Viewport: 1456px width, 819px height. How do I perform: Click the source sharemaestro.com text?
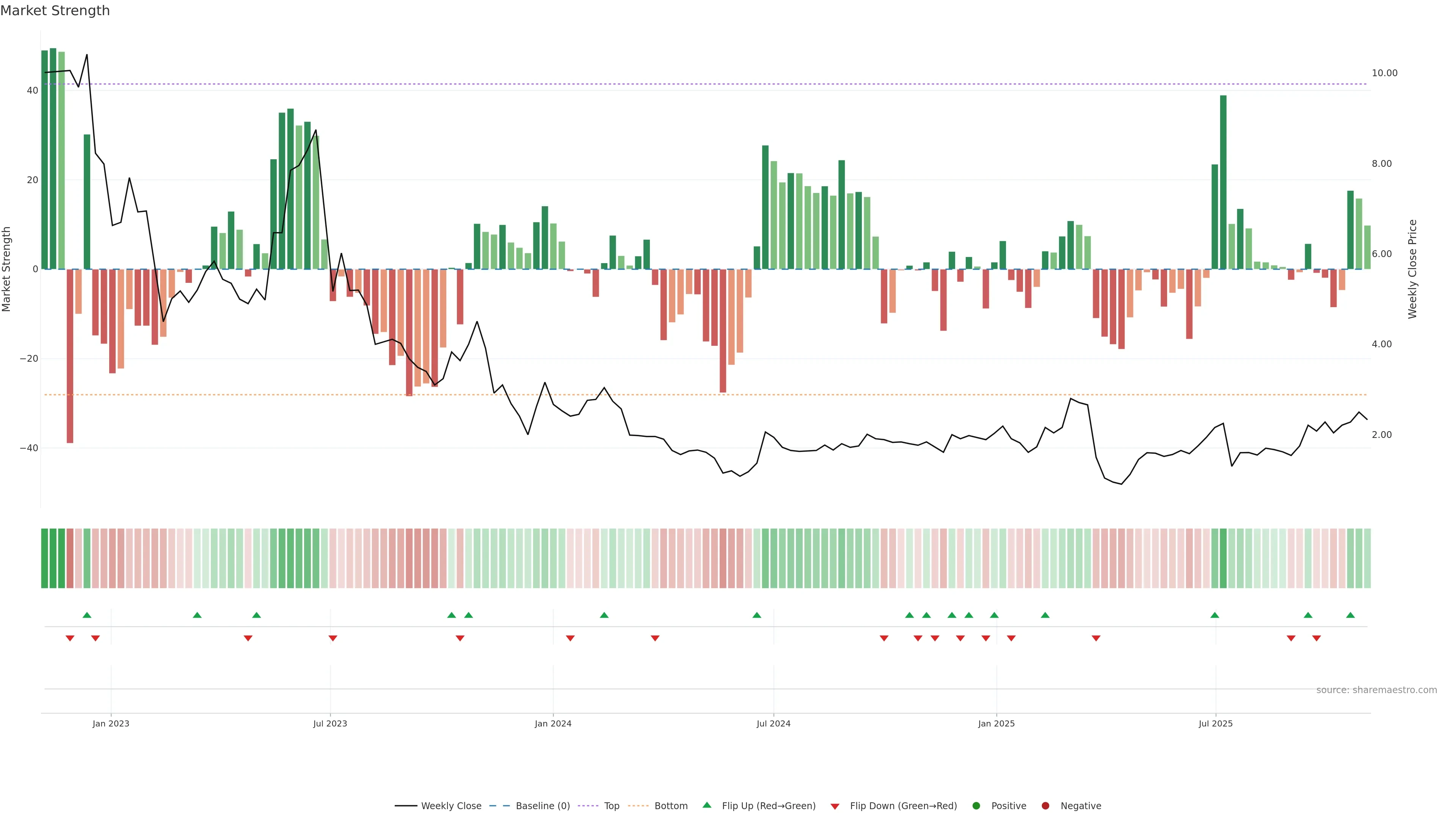[x=1376, y=690]
